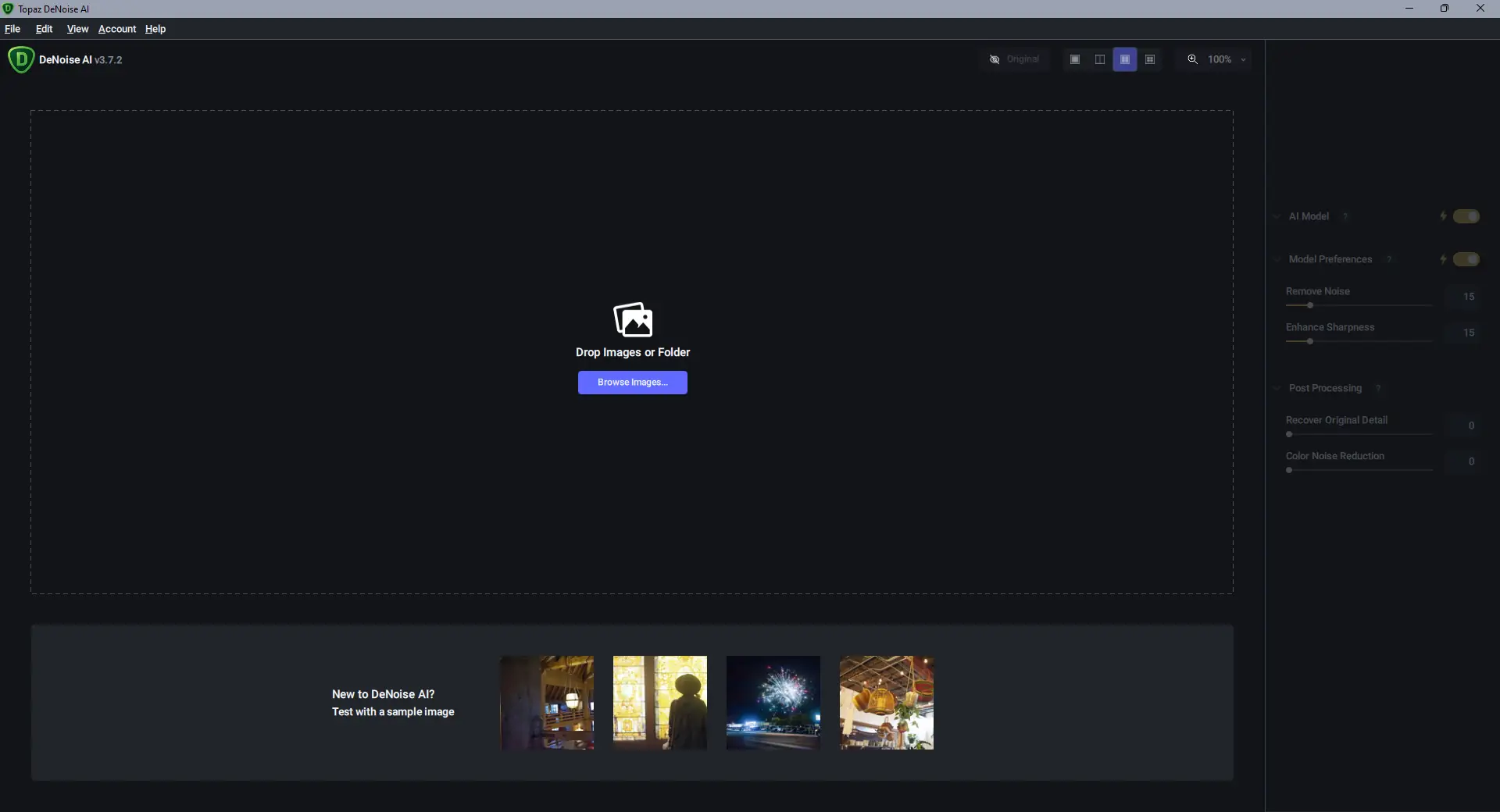Select the single view layout icon
This screenshot has width=1500, height=812.
pos(1075,59)
